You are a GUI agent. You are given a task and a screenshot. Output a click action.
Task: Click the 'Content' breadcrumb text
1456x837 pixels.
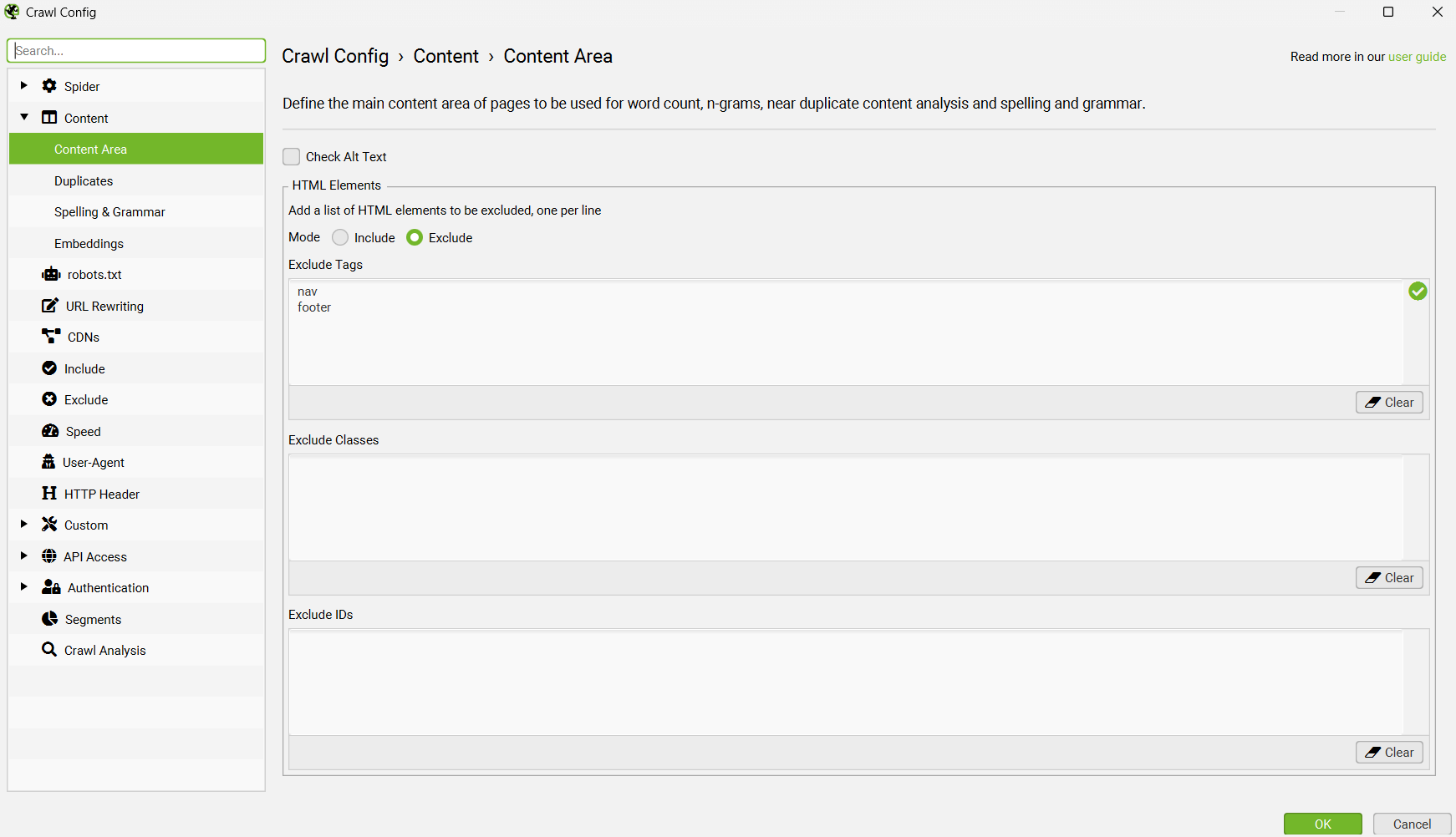click(x=445, y=56)
